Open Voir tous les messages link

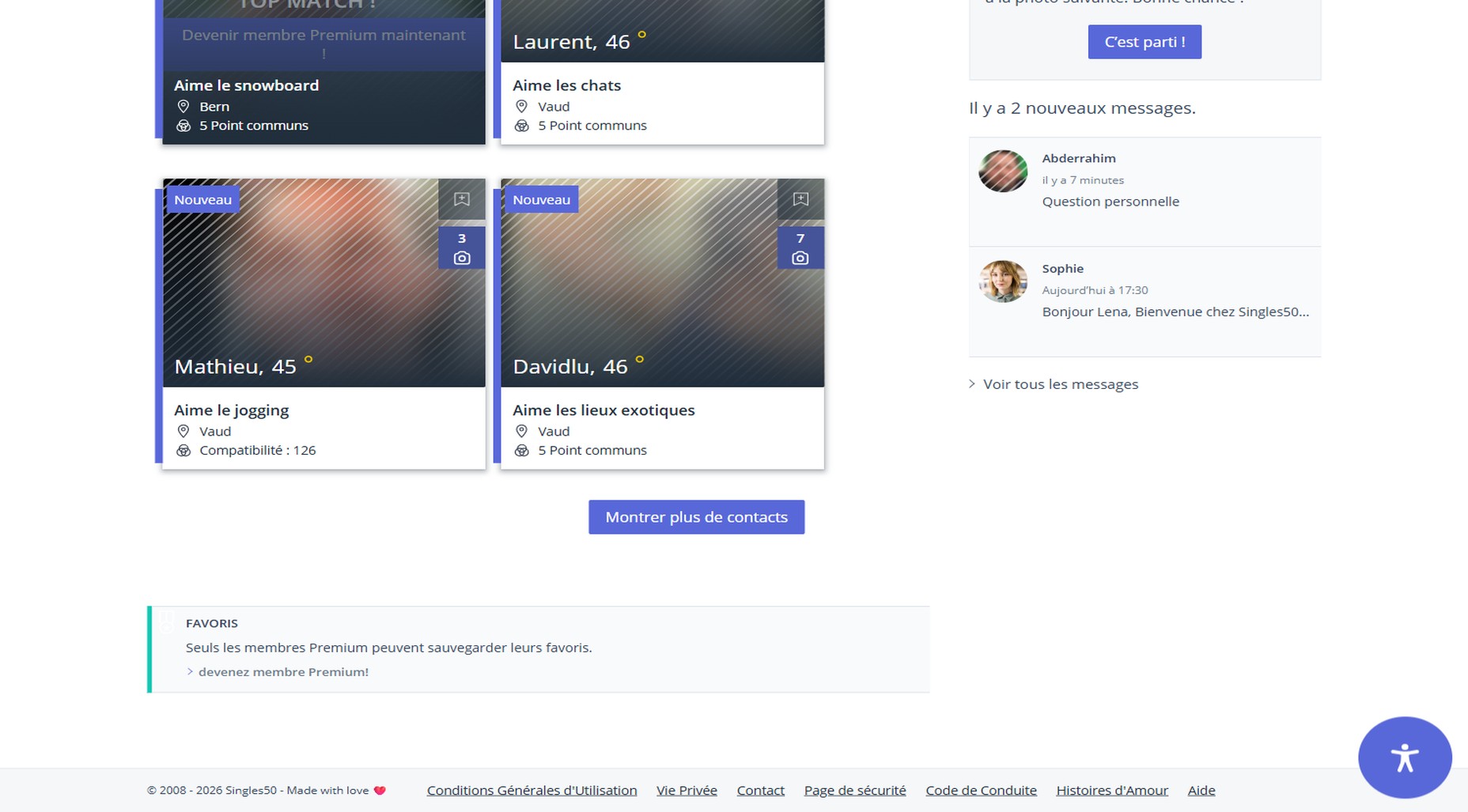coord(1061,384)
